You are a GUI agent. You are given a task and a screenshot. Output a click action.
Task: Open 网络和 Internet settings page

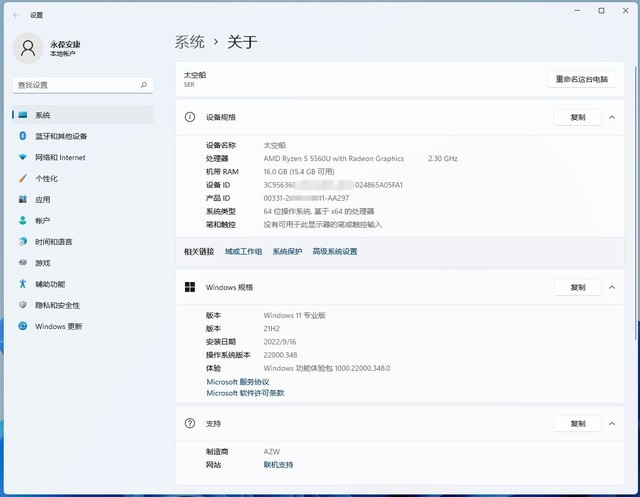pyautogui.click(x=83, y=157)
